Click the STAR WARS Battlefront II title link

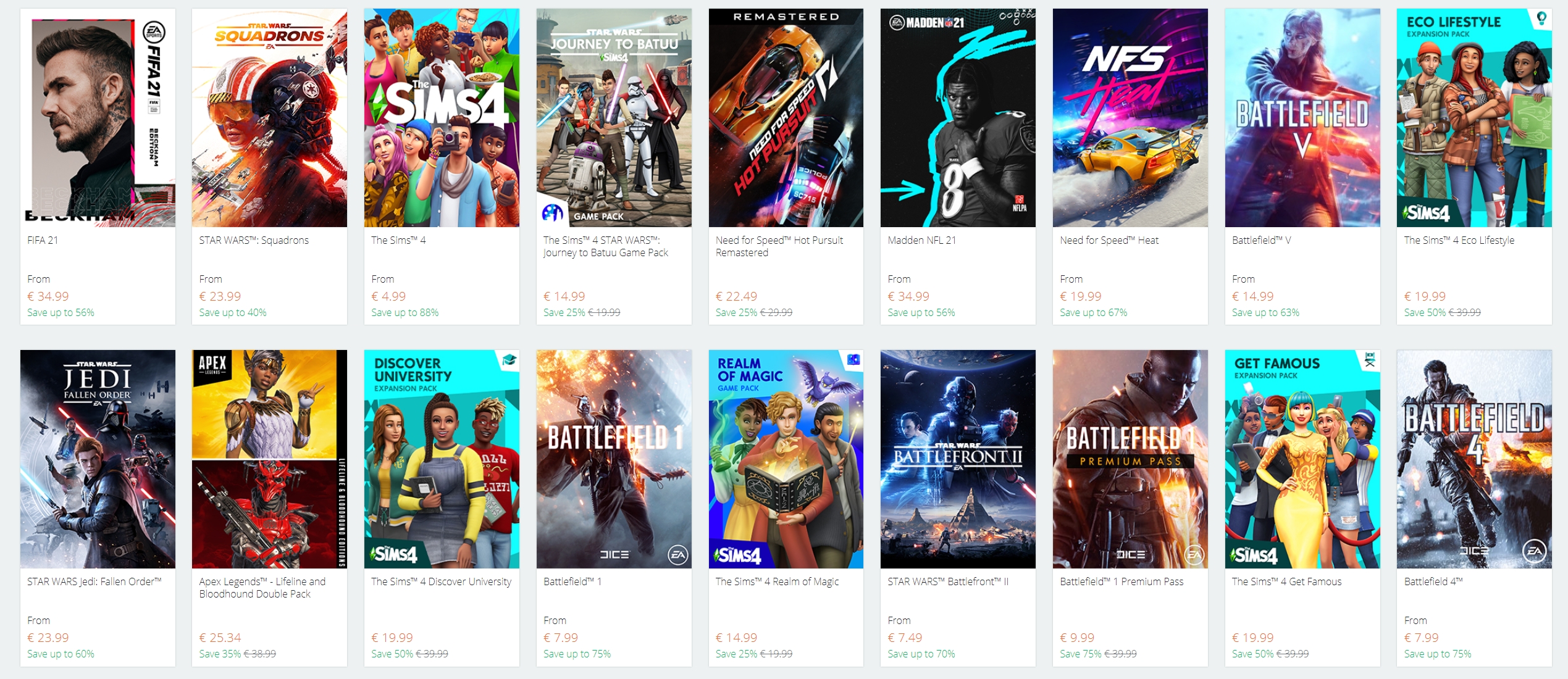948,581
